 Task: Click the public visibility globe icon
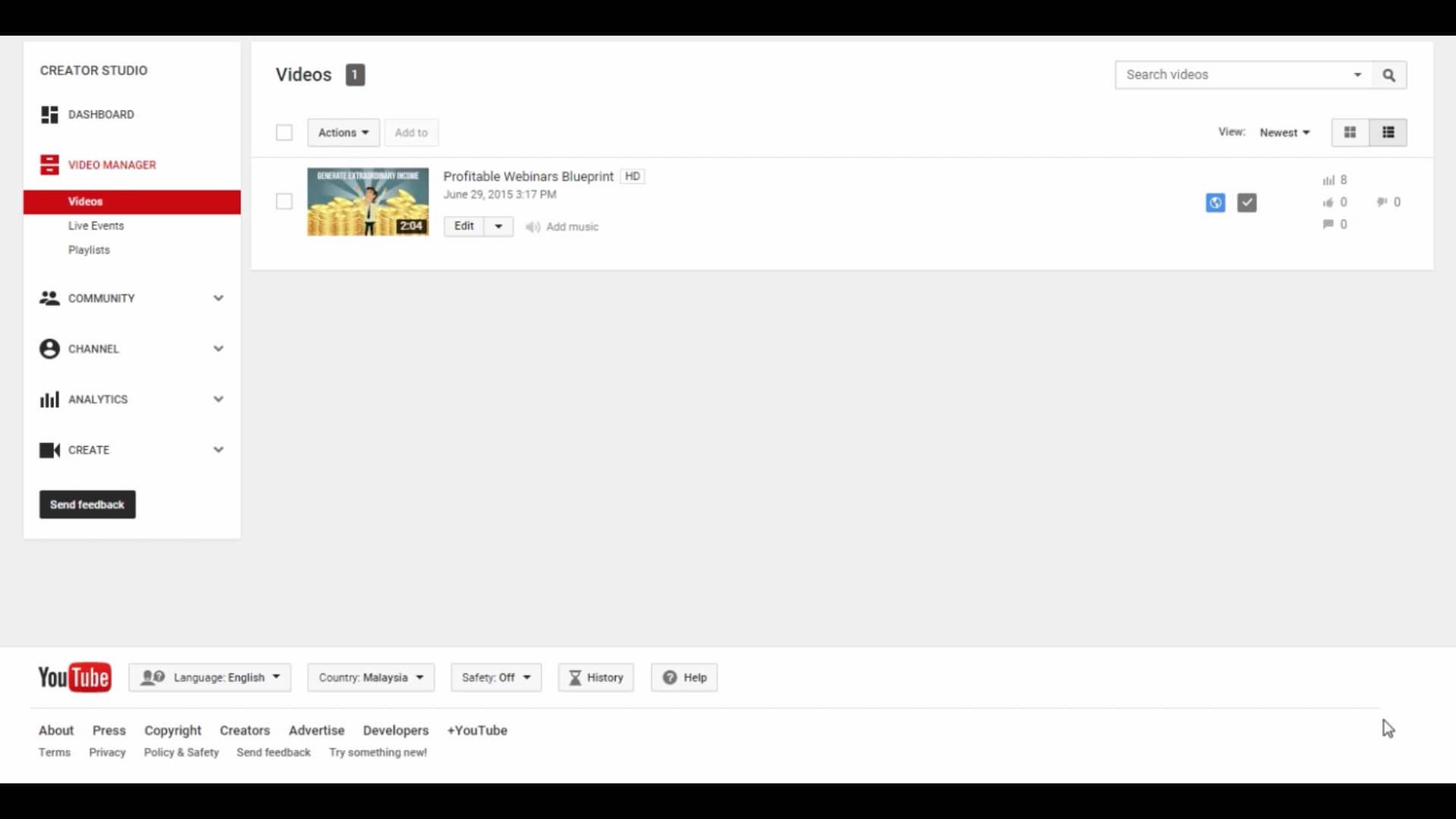[1215, 202]
